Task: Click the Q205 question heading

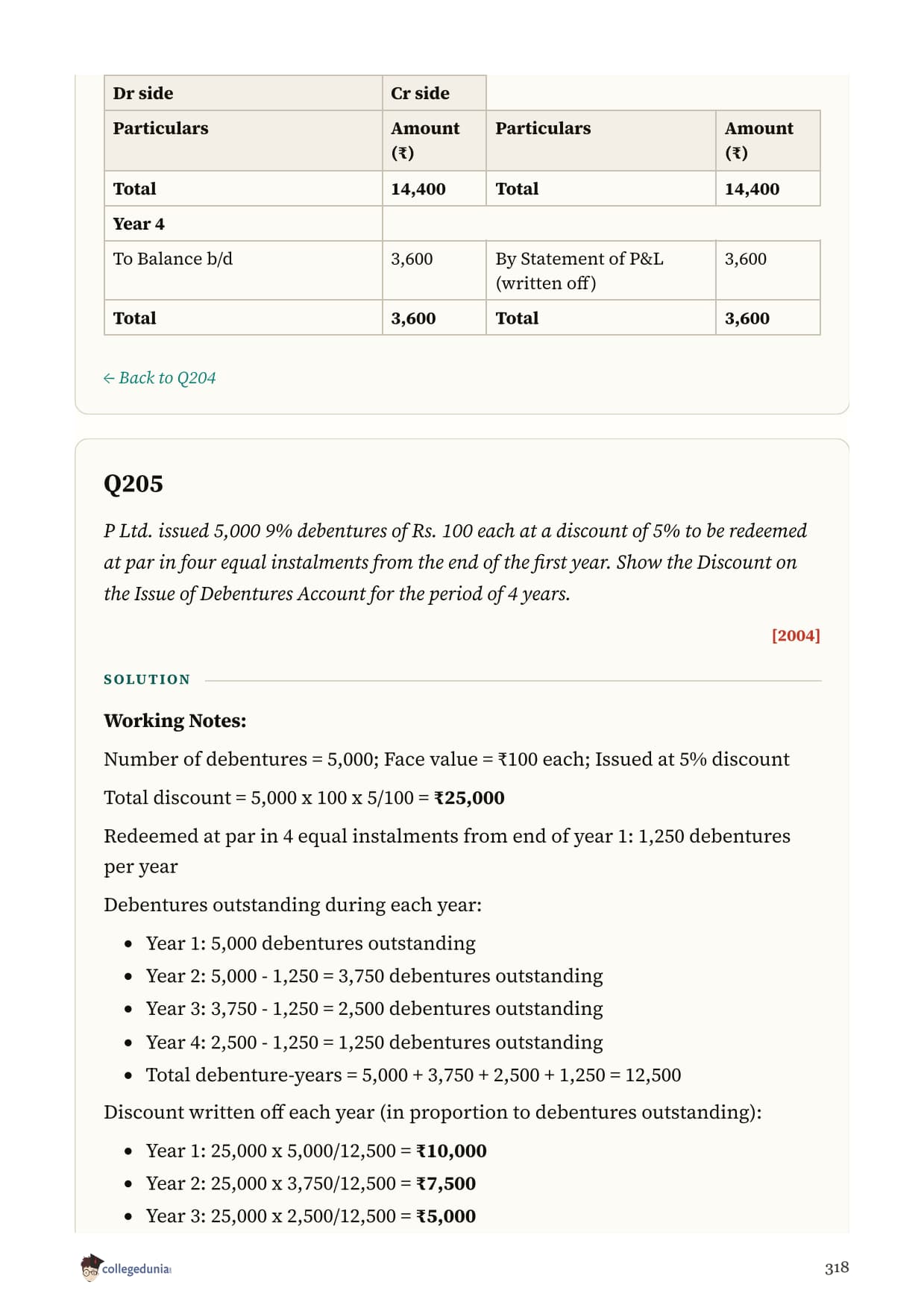Action: click(x=133, y=483)
